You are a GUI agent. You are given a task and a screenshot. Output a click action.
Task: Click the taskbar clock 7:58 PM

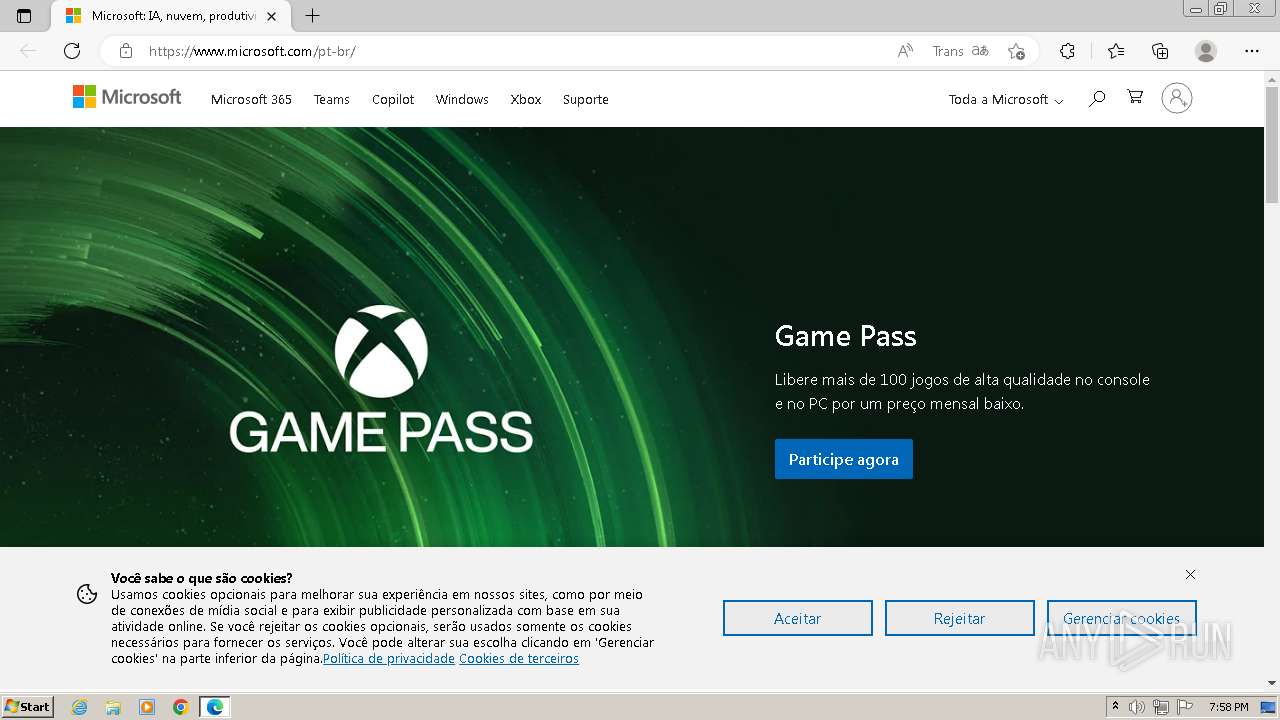coord(1228,707)
